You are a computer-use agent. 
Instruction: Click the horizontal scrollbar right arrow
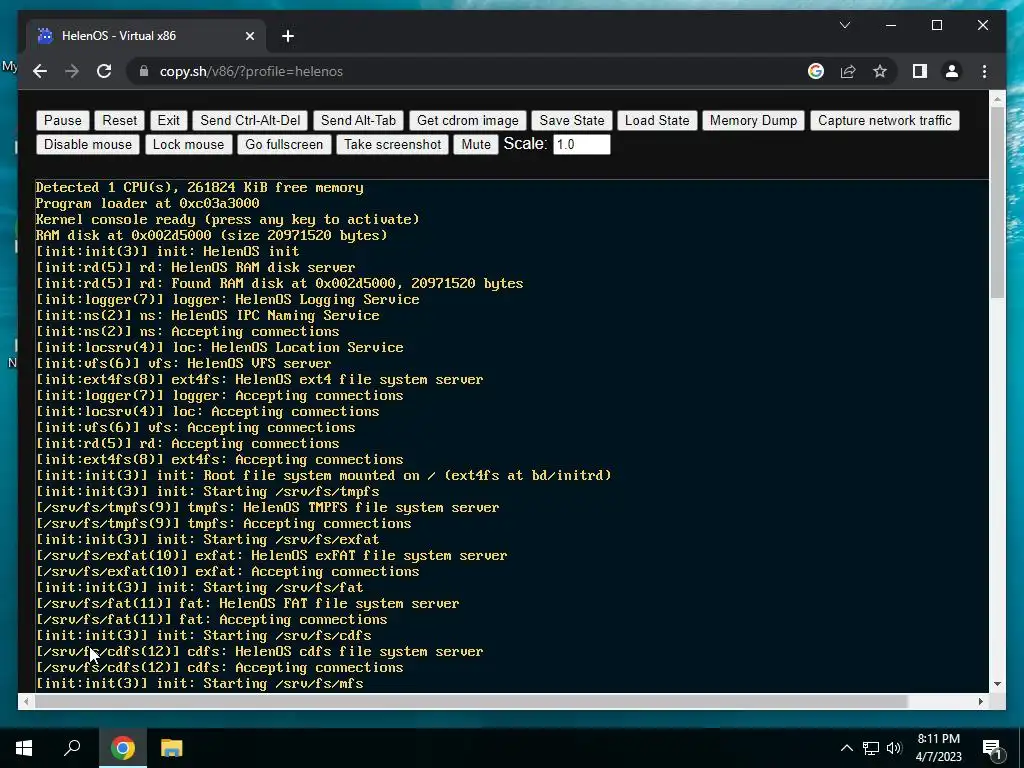pyautogui.click(x=981, y=701)
